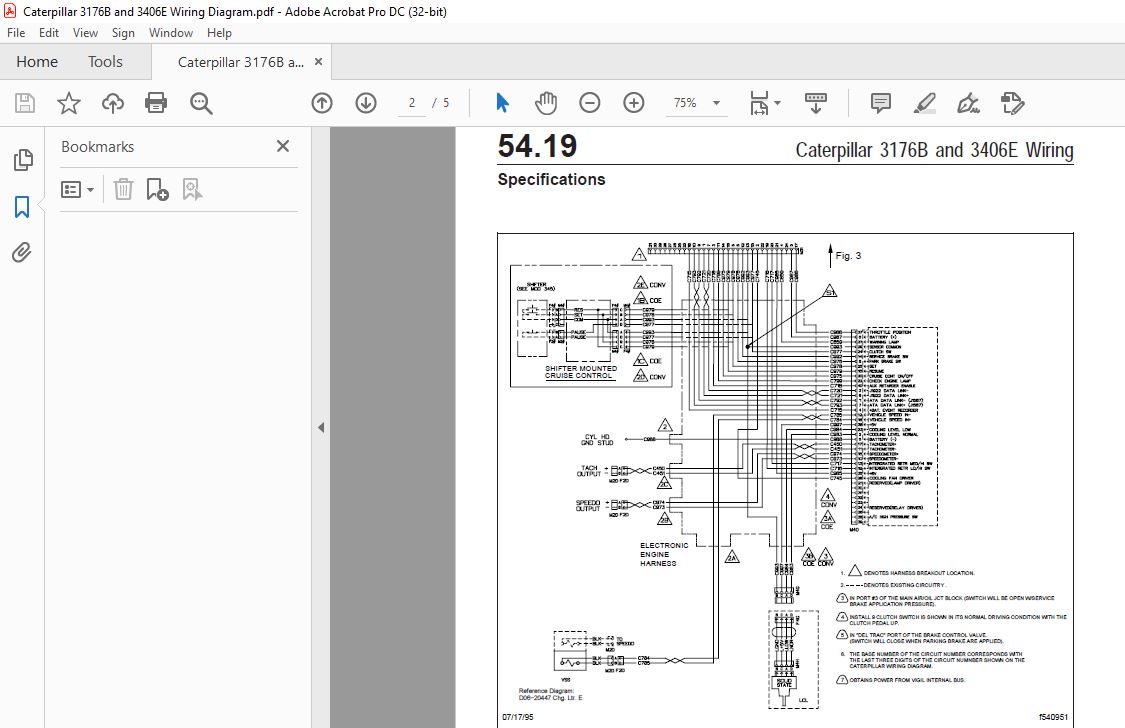Viewport: 1125px width, 728px height.
Task: Click the Print icon
Action: (156, 103)
